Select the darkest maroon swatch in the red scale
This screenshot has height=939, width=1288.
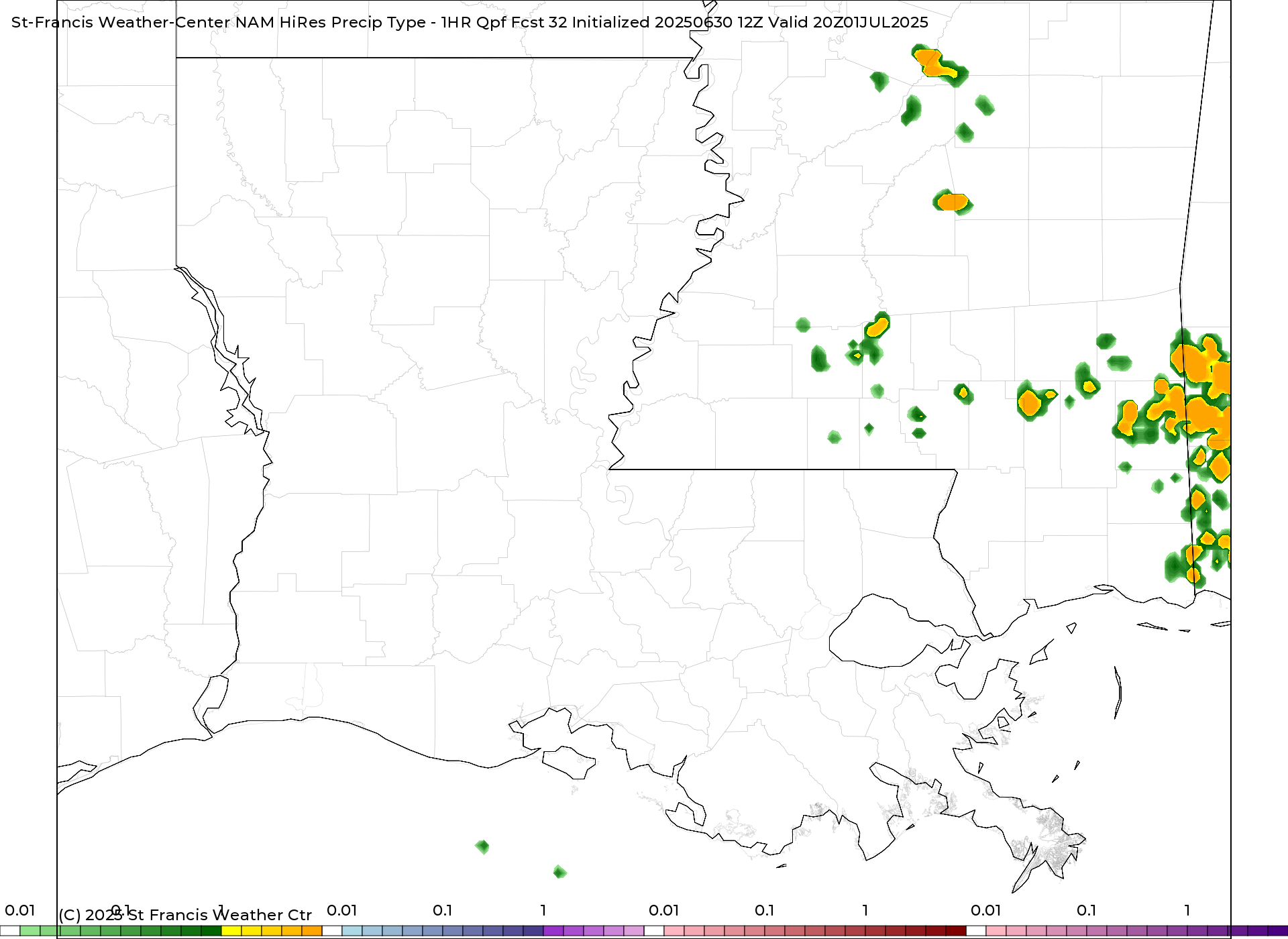tap(956, 931)
